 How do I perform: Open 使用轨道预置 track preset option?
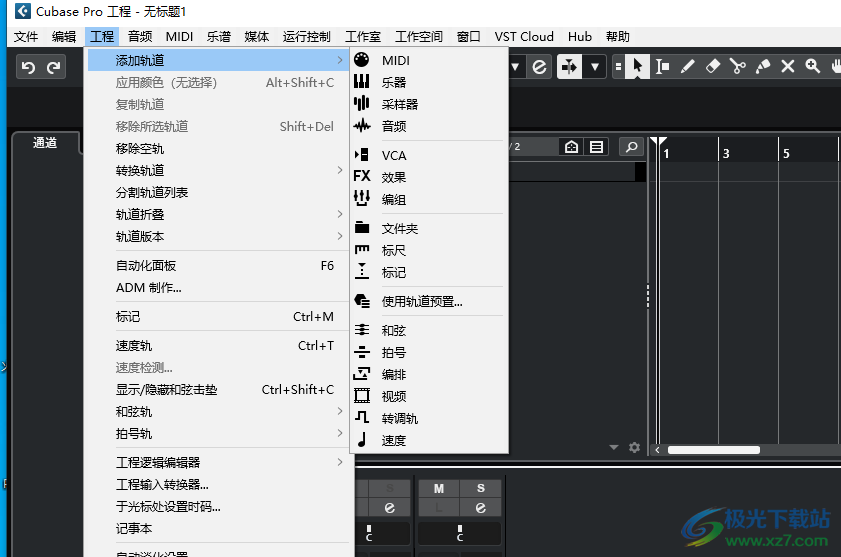tap(429, 301)
